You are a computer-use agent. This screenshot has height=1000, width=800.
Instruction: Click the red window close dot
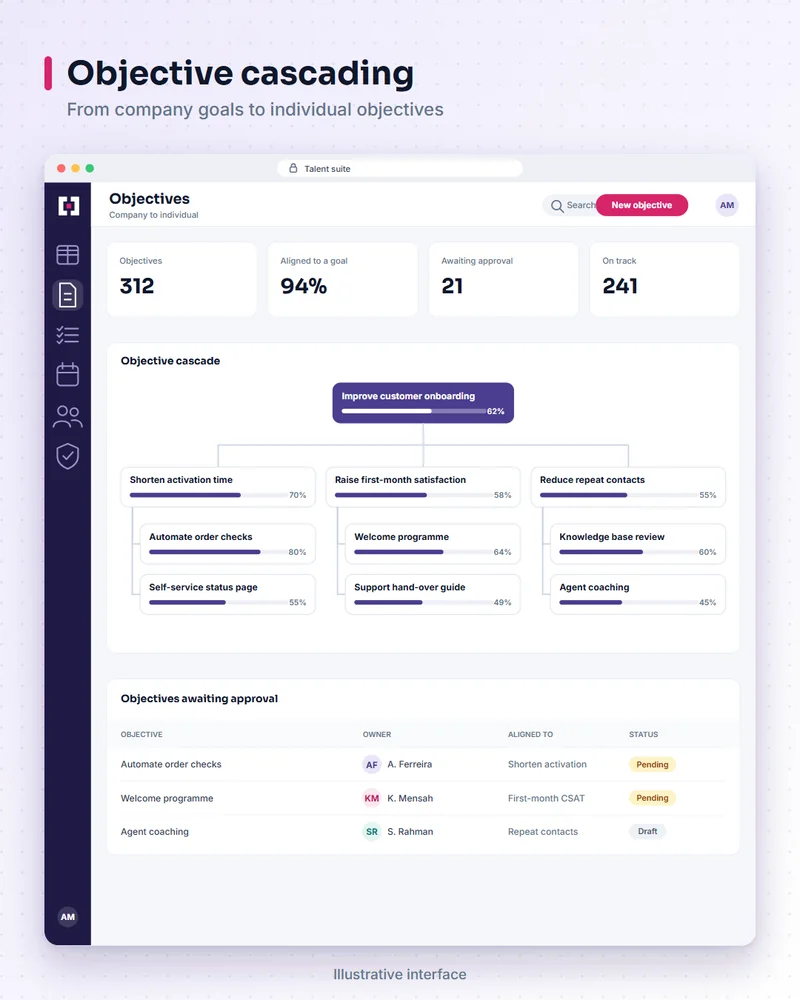(61, 168)
